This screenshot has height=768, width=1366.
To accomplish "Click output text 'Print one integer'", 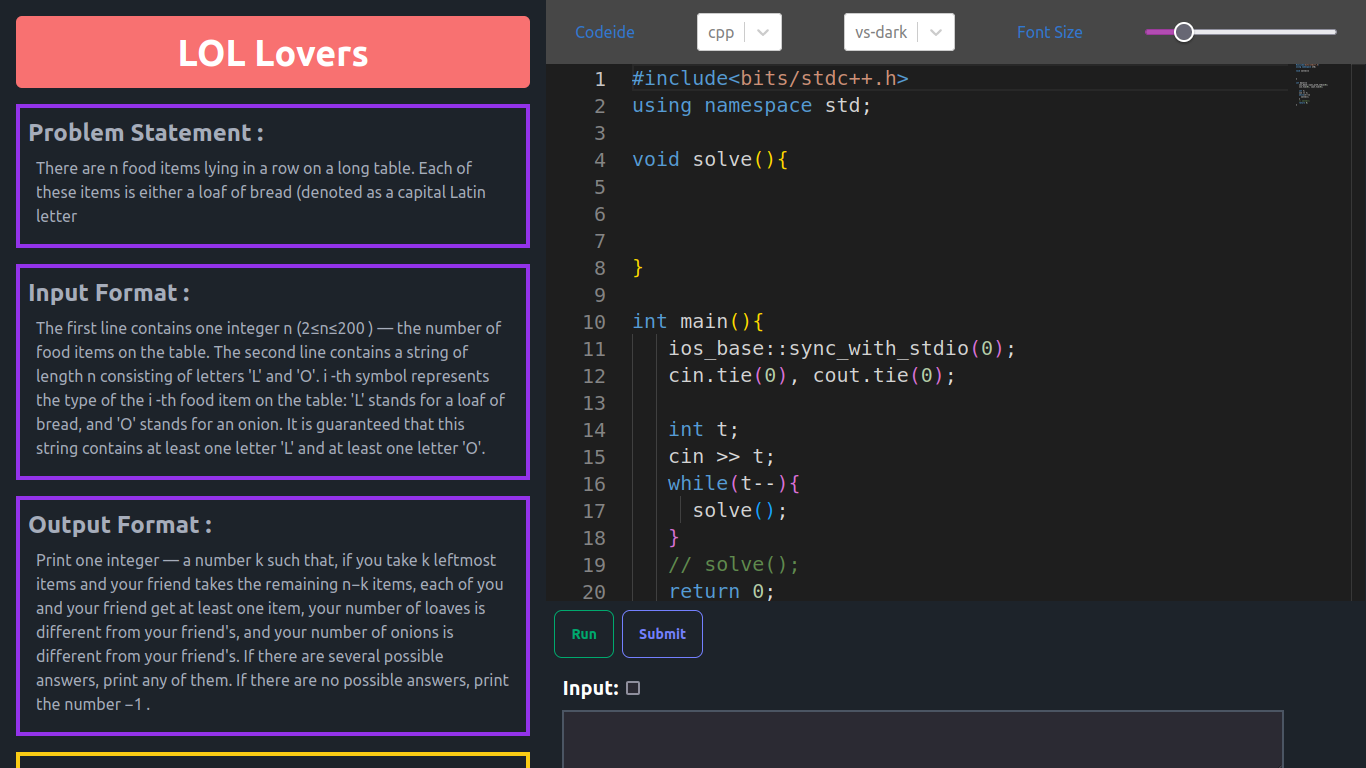I will click(98, 560).
